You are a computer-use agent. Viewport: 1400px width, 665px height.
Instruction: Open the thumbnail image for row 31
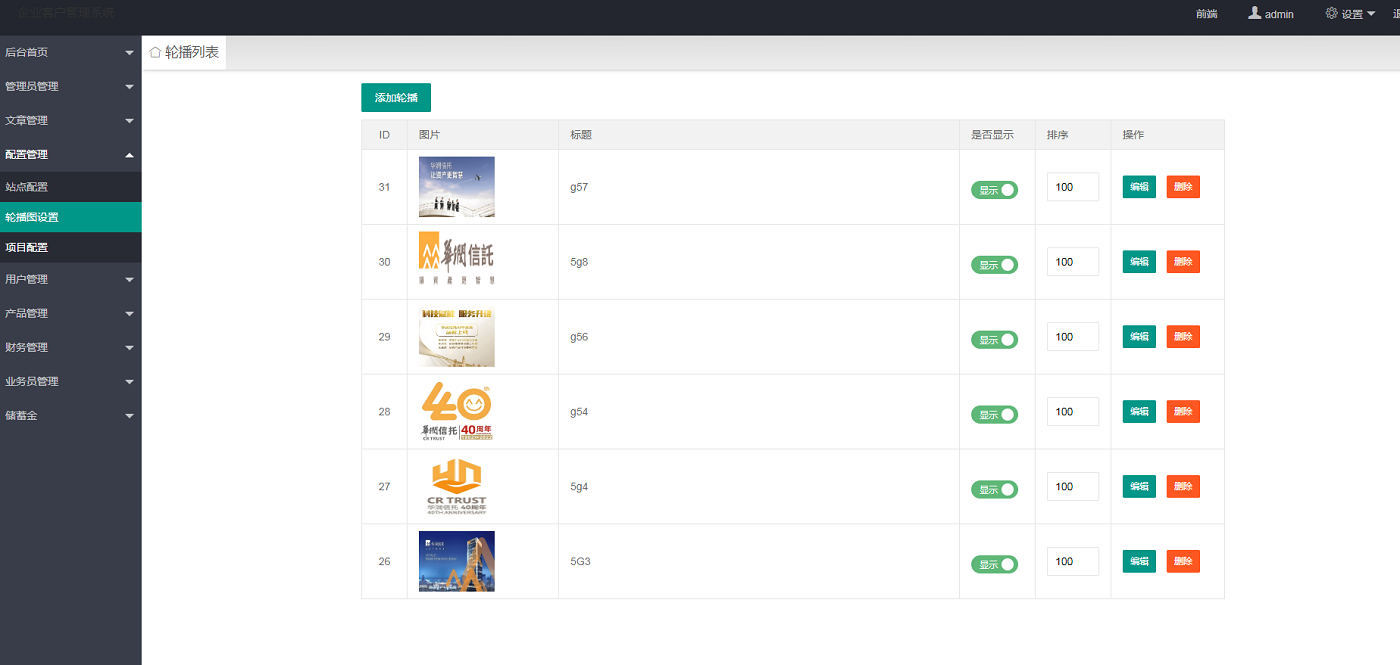pos(456,187)
